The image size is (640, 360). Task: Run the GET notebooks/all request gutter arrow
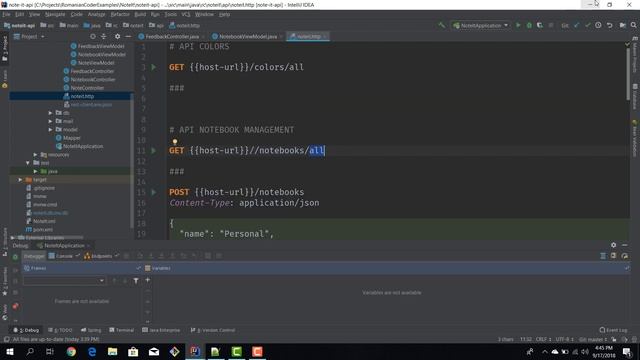tap(154, 150)
